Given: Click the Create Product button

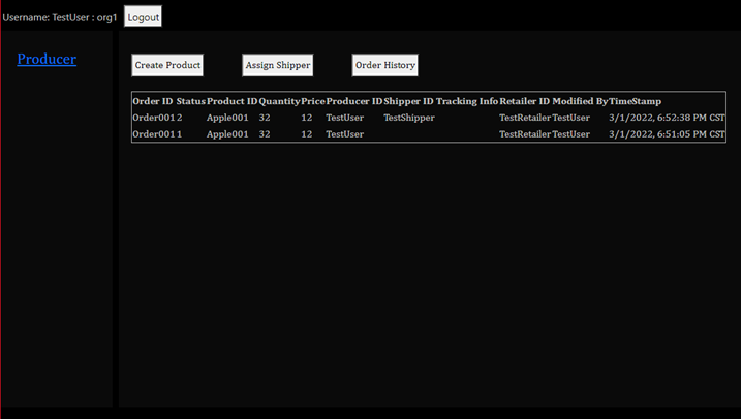Looking at the screenshot, I should coord(167,65).
